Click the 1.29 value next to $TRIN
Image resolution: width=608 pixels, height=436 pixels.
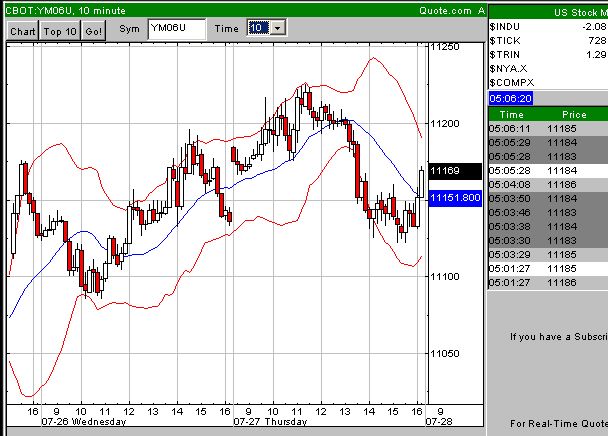pyautogui.click(x=596, y=54)
